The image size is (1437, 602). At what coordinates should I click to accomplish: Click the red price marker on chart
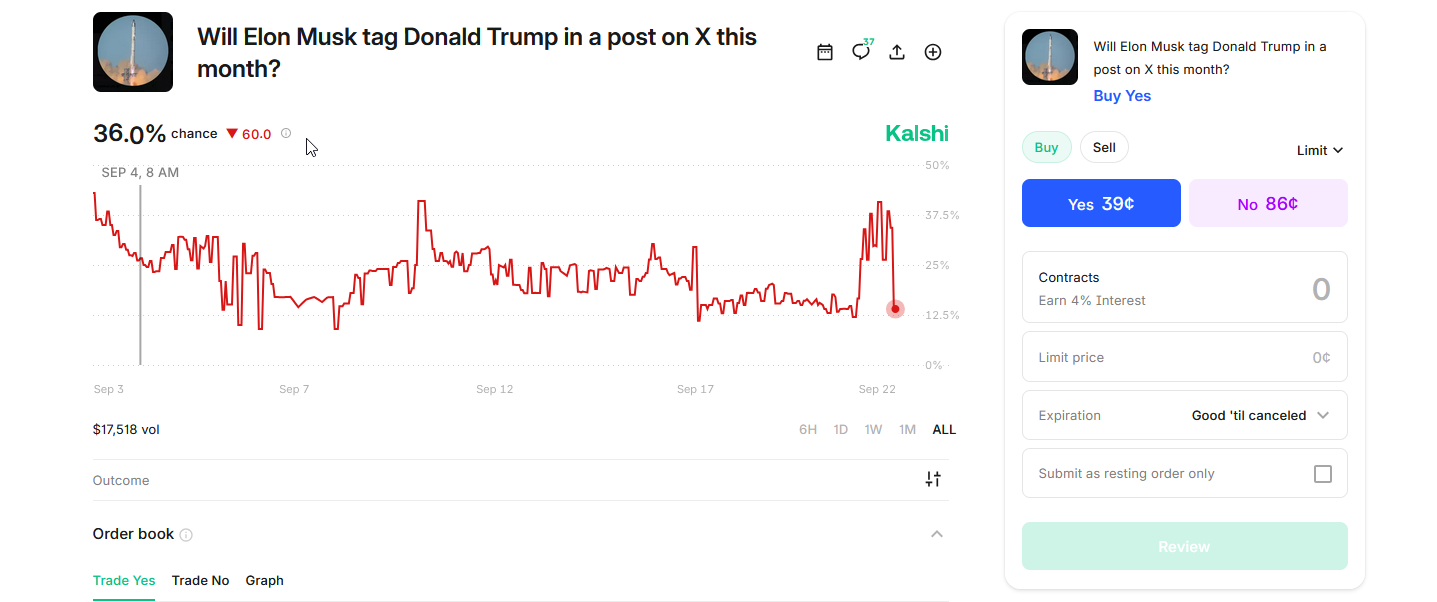click(895, 309)
